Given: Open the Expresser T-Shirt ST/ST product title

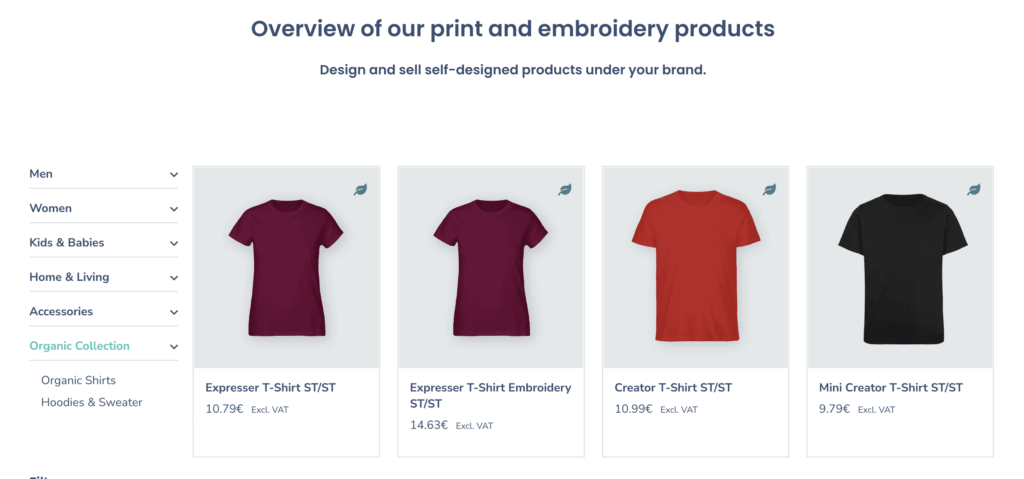Looking at the screenshot, I should 270,388.
